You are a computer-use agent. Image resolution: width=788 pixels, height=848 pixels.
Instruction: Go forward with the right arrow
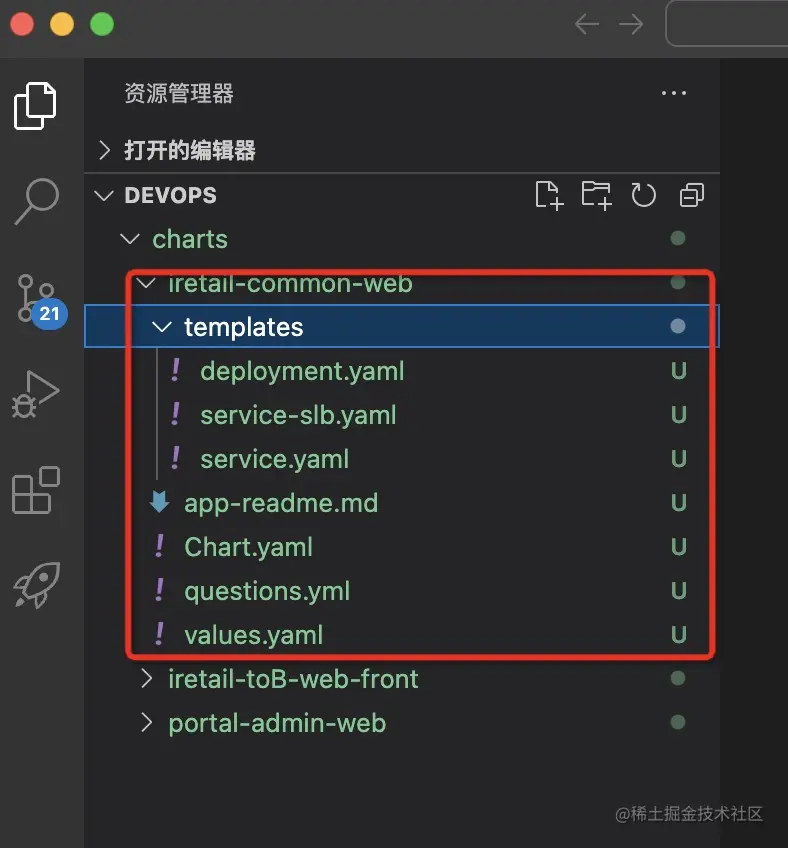(631, 24)
